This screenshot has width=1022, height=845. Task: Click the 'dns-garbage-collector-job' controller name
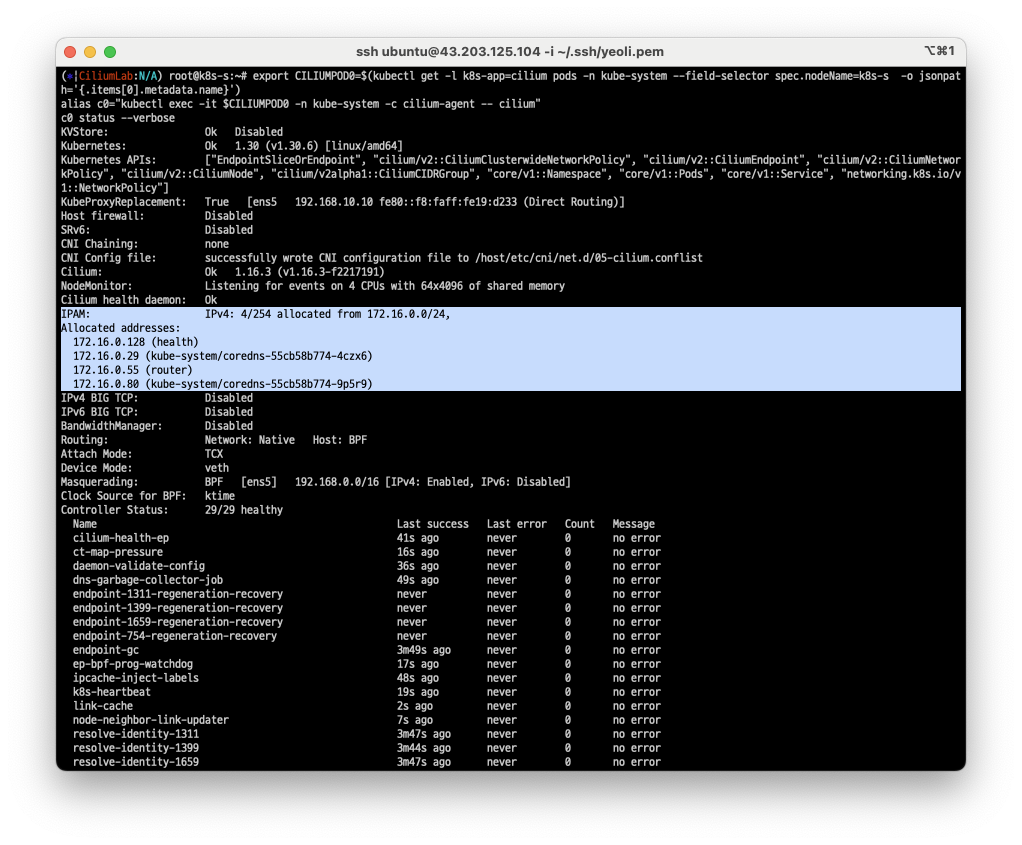pyautogui.click(x=147, y=580)
